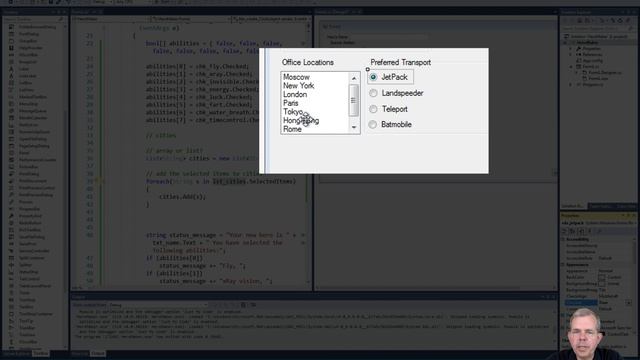The image size is (640, 360).
Task: Open Form1.cs in Solution Explorer
Action: [x=591, y=67]
